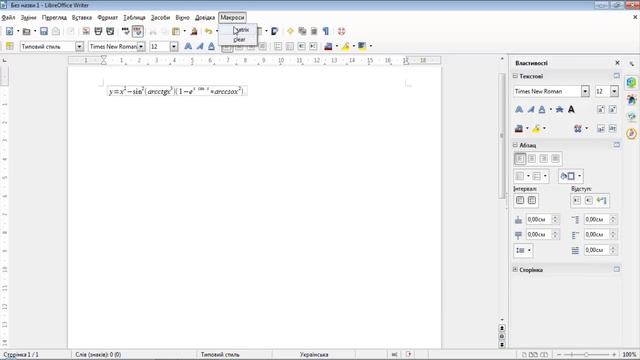
Task: Open sidebar font size dropdown
Action: (x=614, y=91)
